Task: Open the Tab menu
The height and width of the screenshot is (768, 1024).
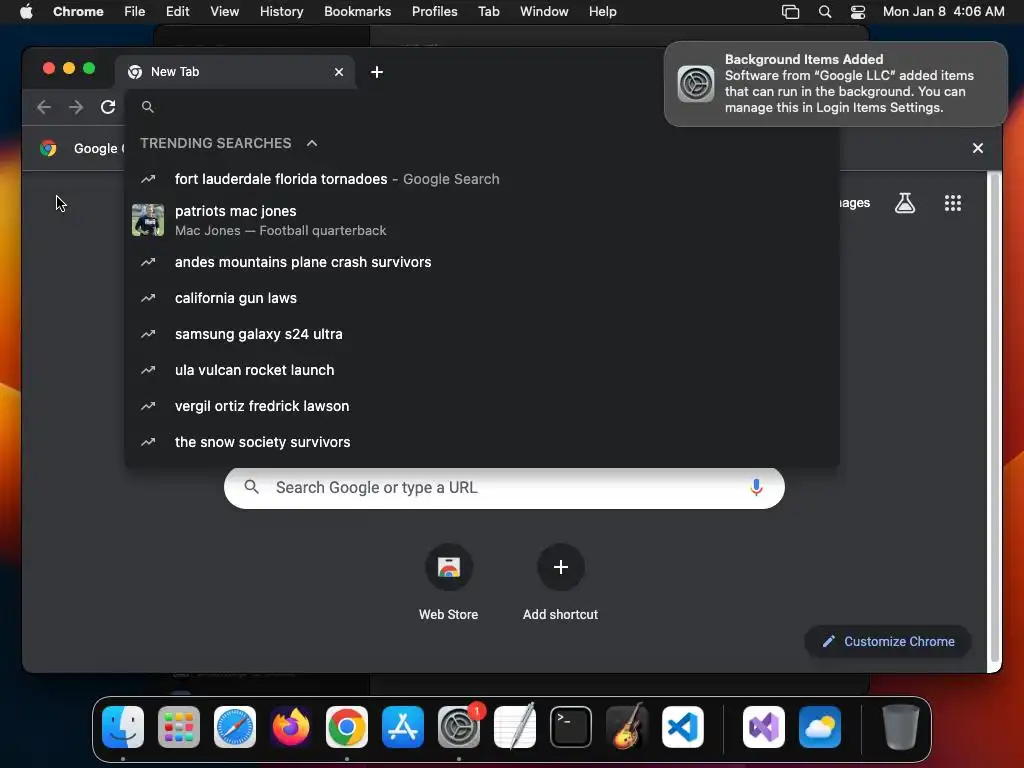Action: [x=488, y=12]
